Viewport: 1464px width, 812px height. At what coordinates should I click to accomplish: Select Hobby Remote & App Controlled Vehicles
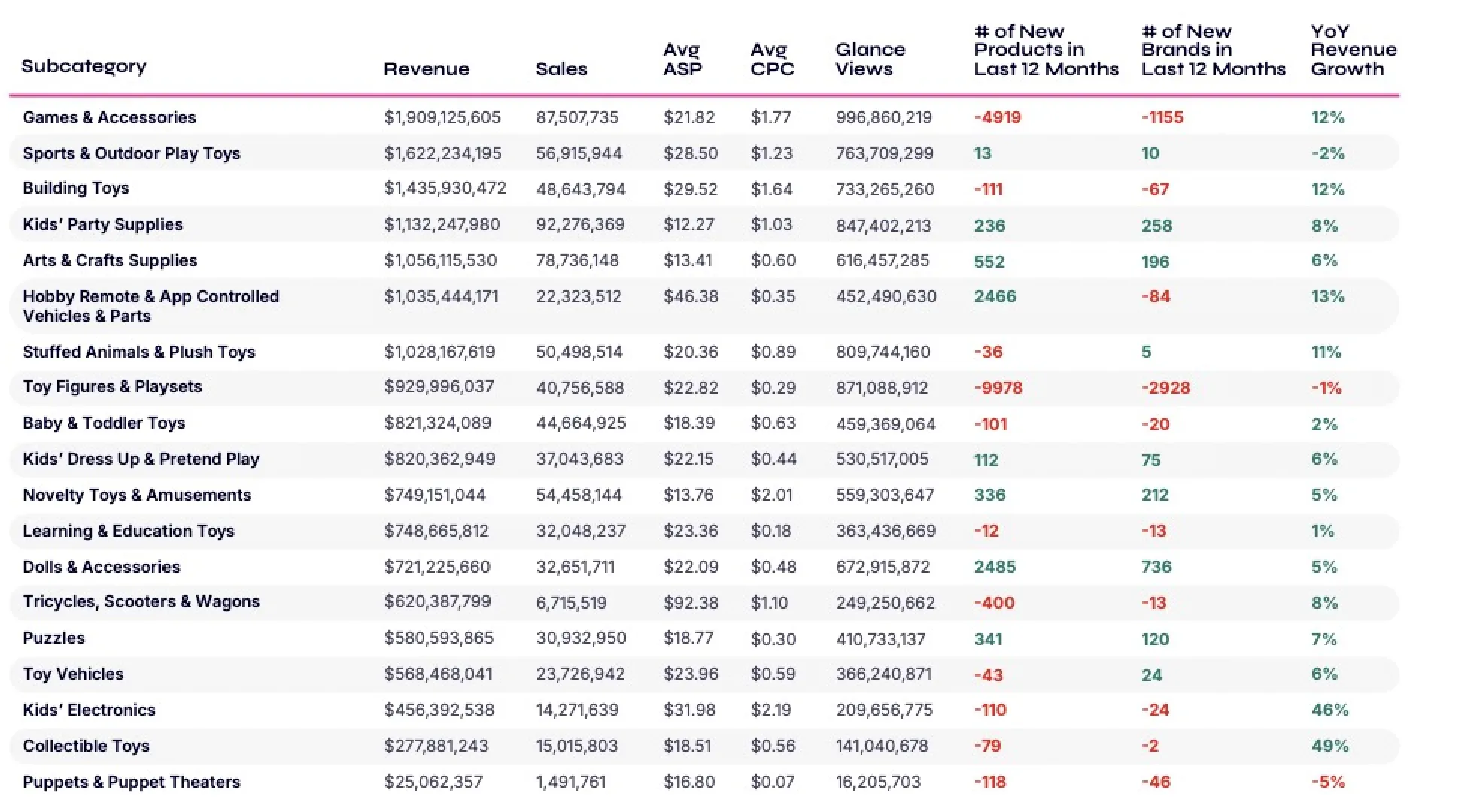pos(150,306)
